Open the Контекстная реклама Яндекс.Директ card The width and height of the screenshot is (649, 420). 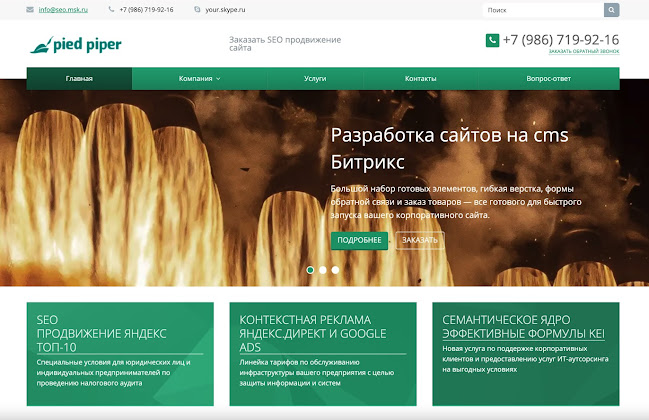pos(323,354)
